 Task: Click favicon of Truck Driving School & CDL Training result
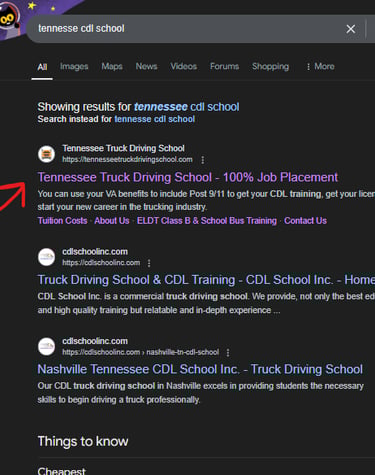click(46, 257)
